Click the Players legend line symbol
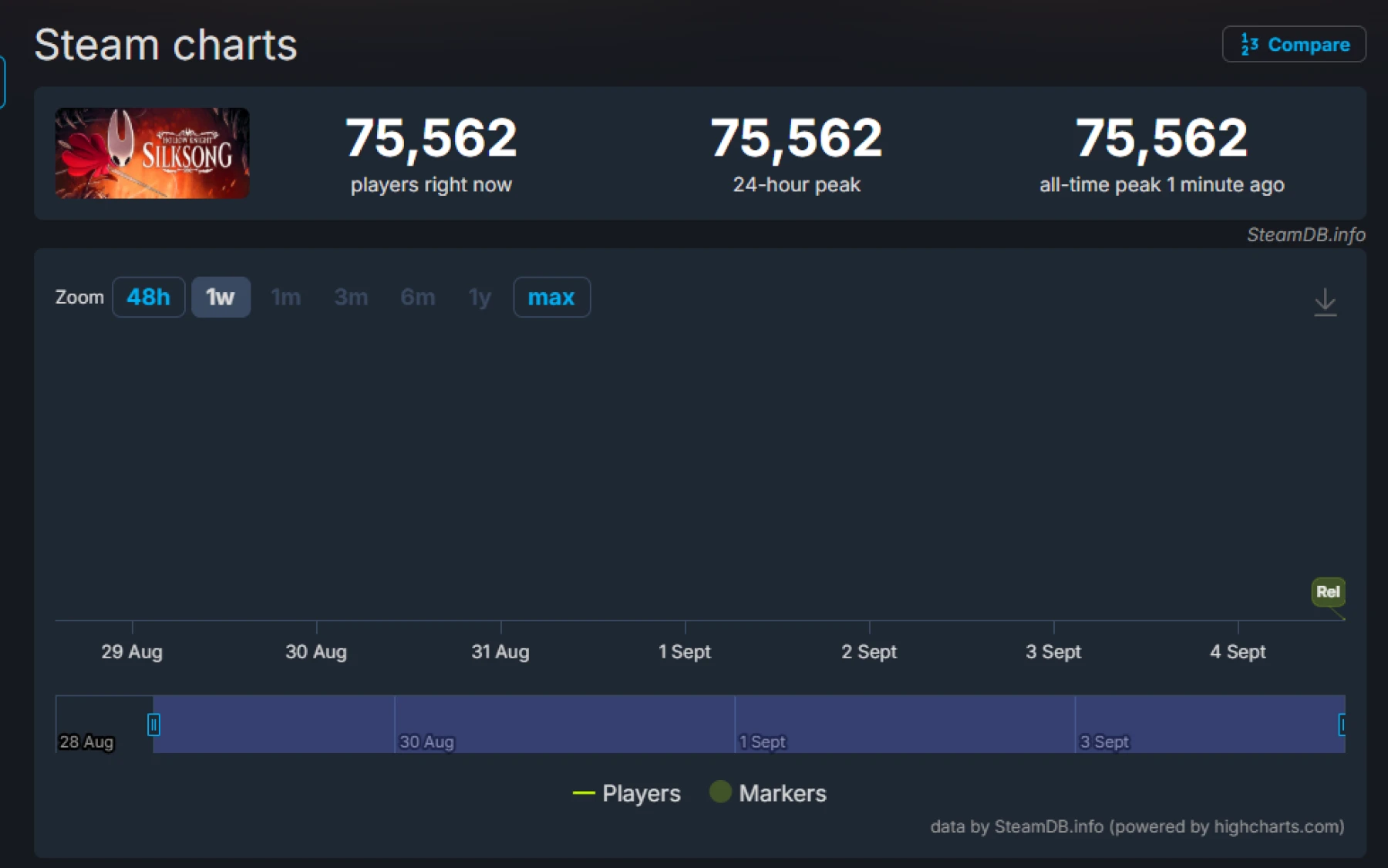The height and width of the screenshot is (868, 1388). pos(584,792)
